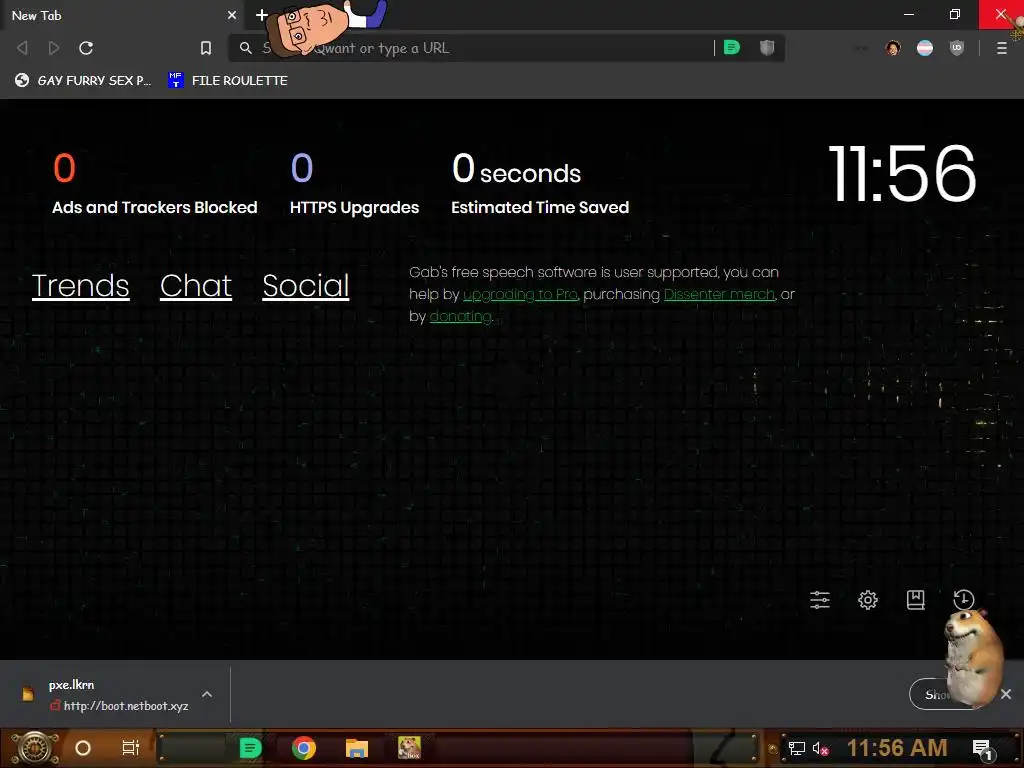Image resolution: width=1024 pixels, height=768 pixels.
Task: Open the Trends link
Action: pyautogui.click(x=80, y=286)
